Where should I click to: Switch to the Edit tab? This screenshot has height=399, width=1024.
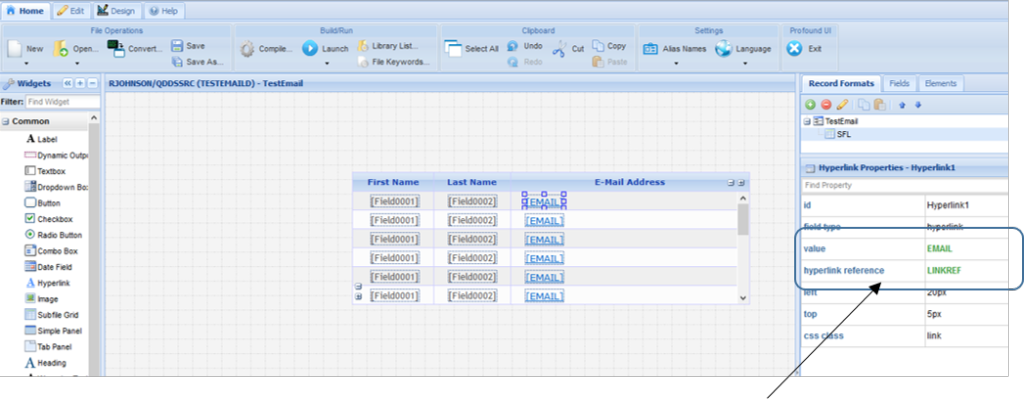71,11
